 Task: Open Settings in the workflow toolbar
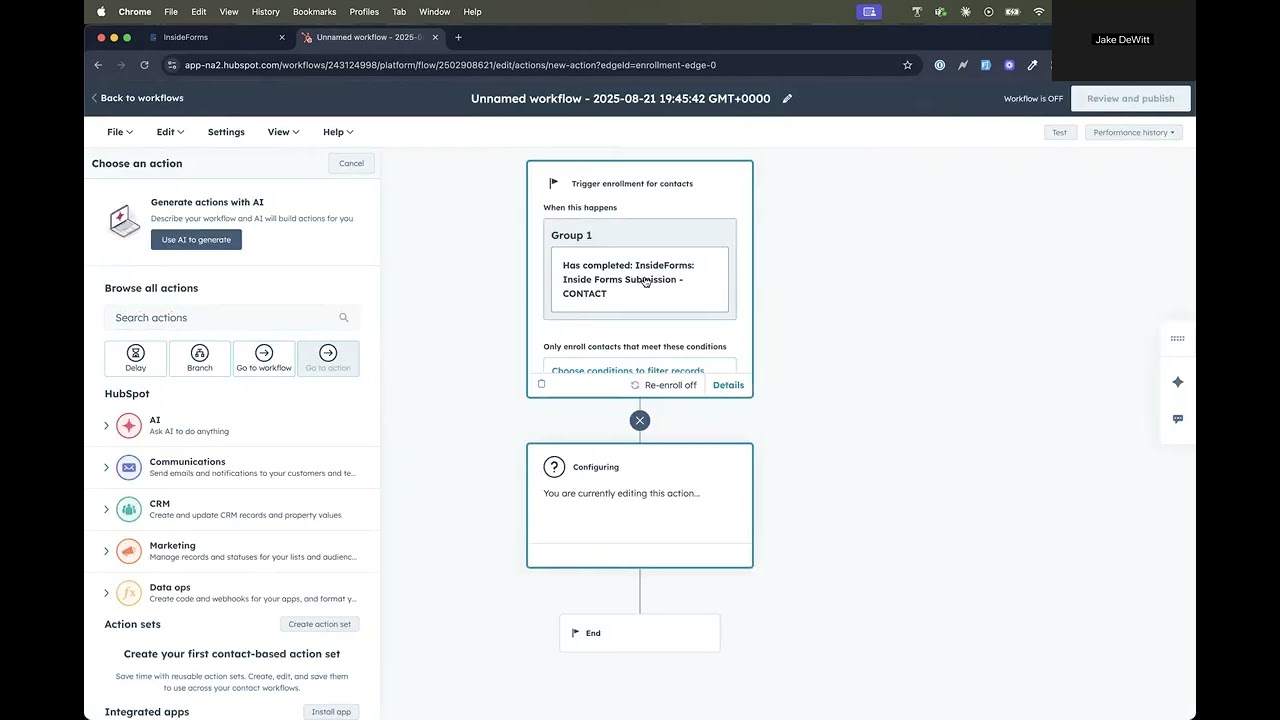[226, 132]
